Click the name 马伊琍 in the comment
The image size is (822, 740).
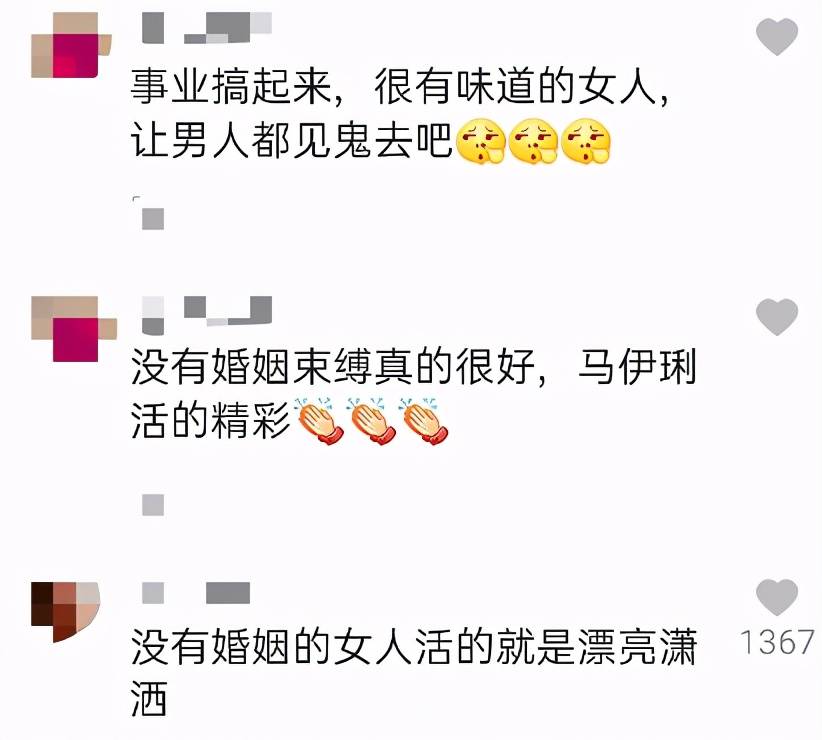tap(637, 367)
